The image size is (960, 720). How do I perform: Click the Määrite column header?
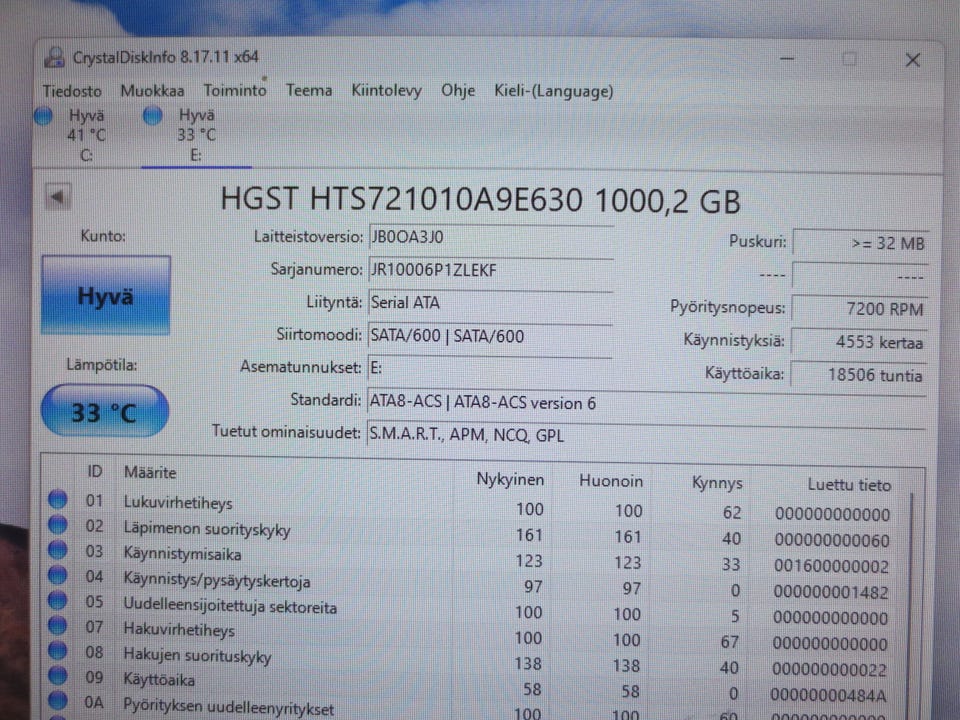[x=150, y=473]
